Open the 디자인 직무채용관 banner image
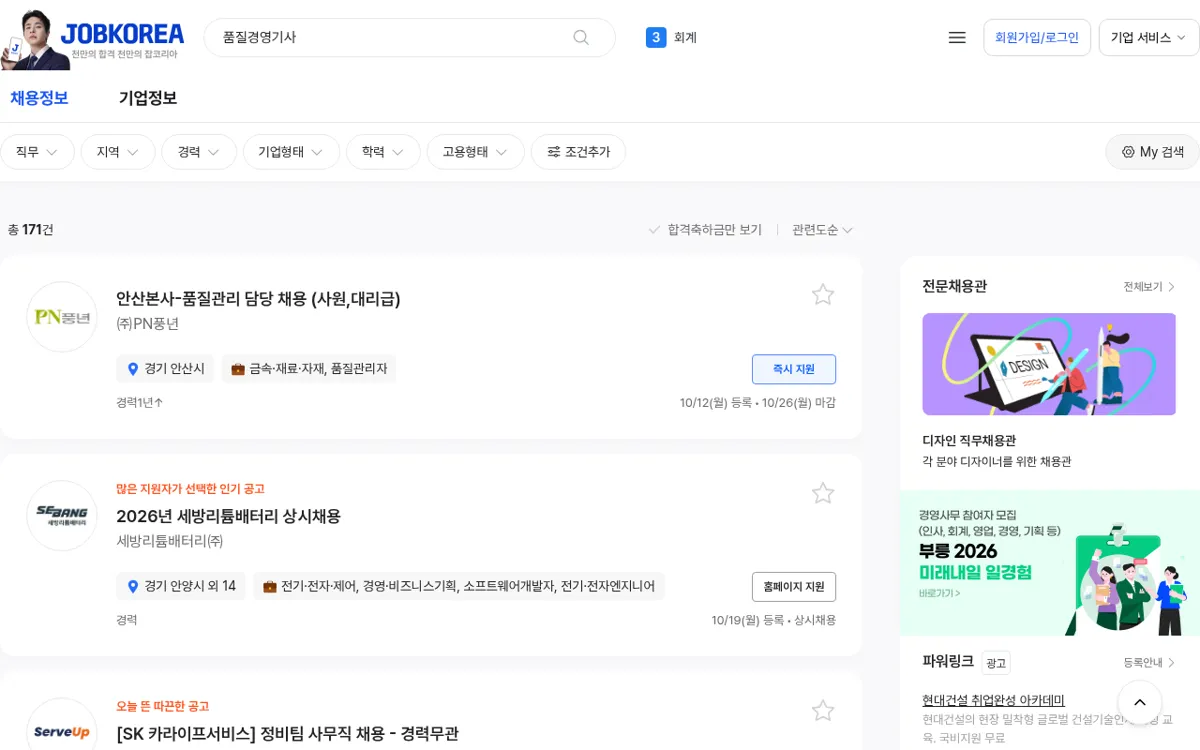Image resolution: width=1200 pixels, height=750 pixels. point(1049,364)
